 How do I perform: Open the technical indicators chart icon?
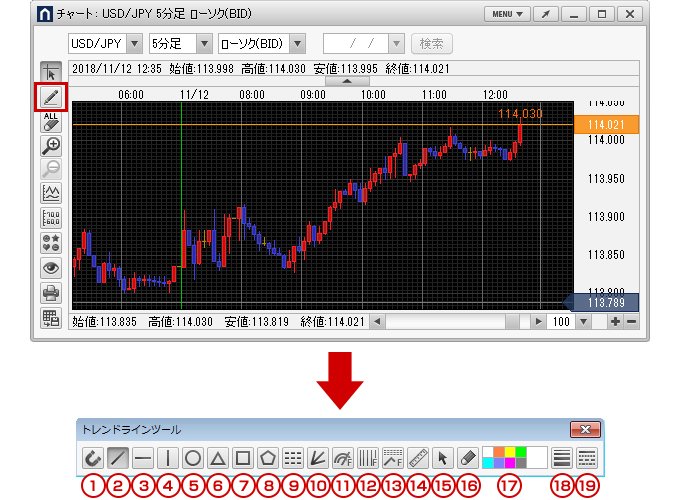[x=51, y=194]
